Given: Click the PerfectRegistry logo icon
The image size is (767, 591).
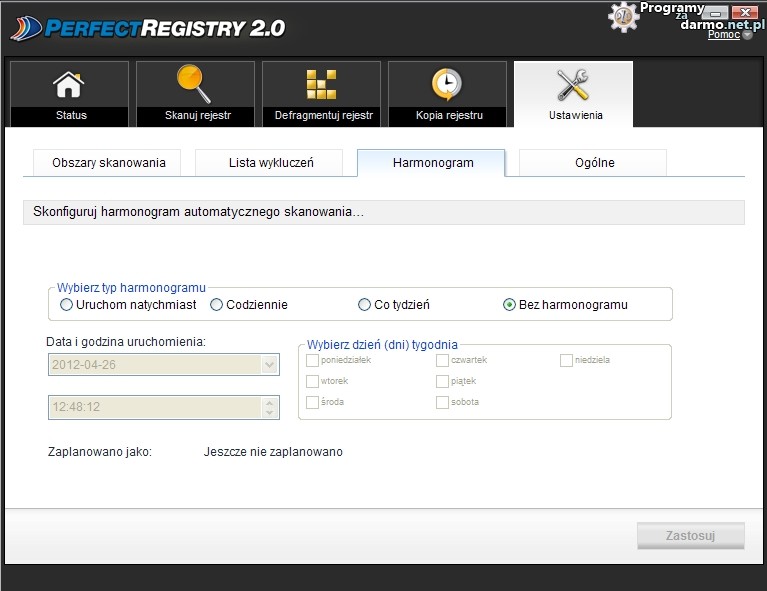Looking at the screenshot, I should click(28, 28).
